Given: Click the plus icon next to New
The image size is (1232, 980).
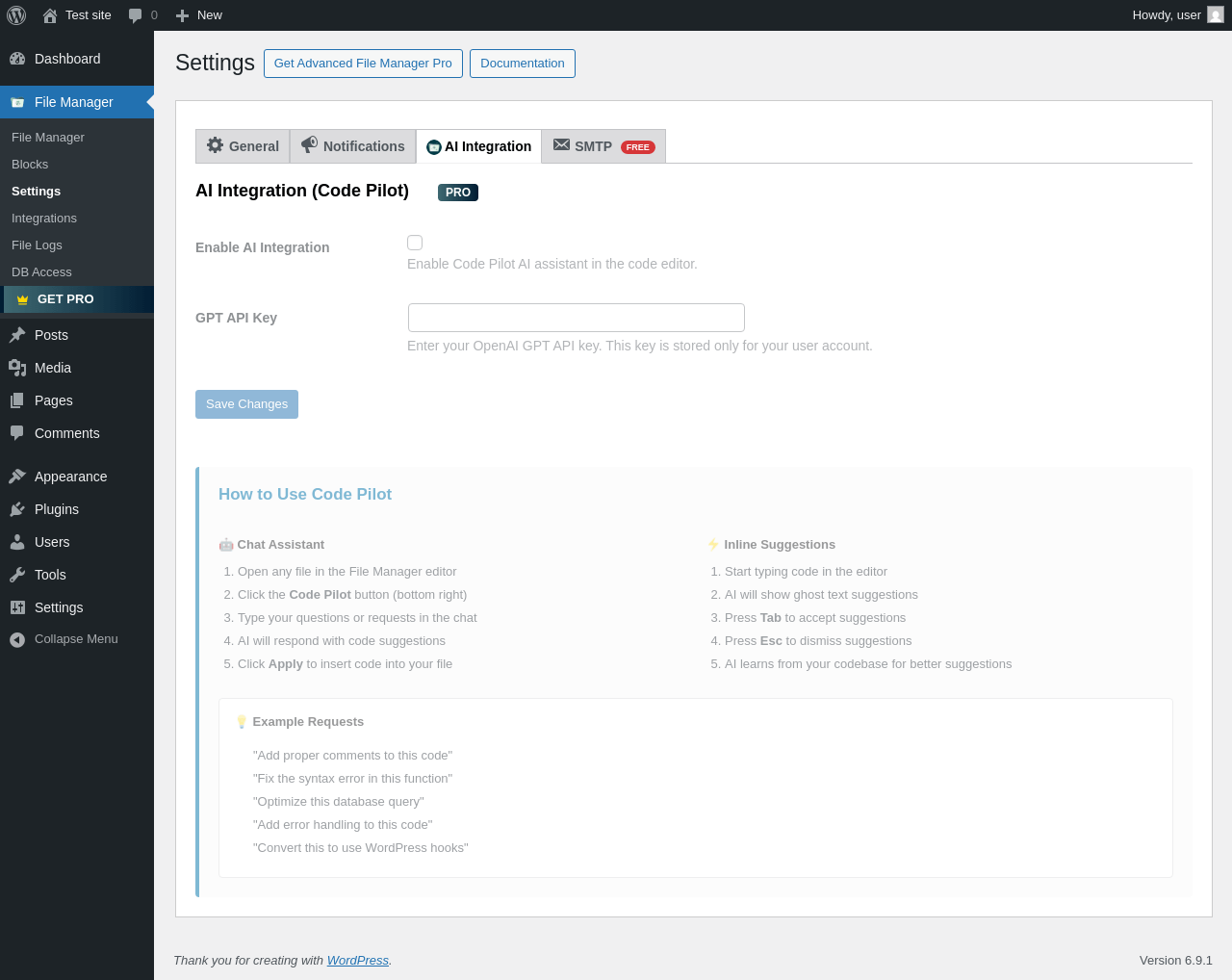Looking at the screenshot, I should (x=182, y=15).
